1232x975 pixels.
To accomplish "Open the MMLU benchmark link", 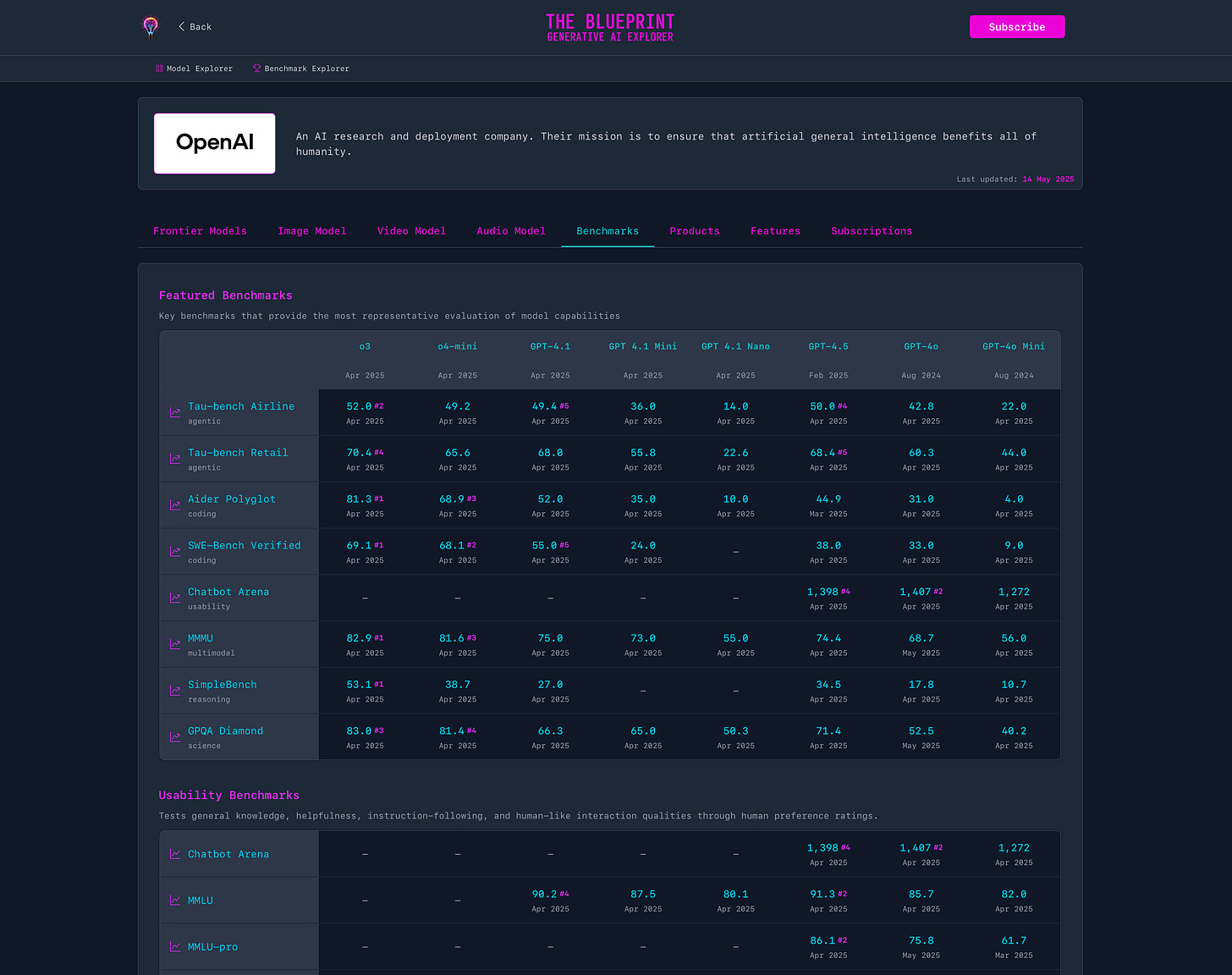I will (x=201, y=901).
